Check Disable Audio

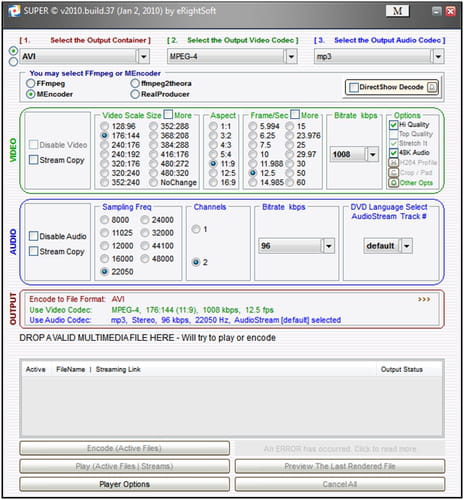[x=33, y=236]
